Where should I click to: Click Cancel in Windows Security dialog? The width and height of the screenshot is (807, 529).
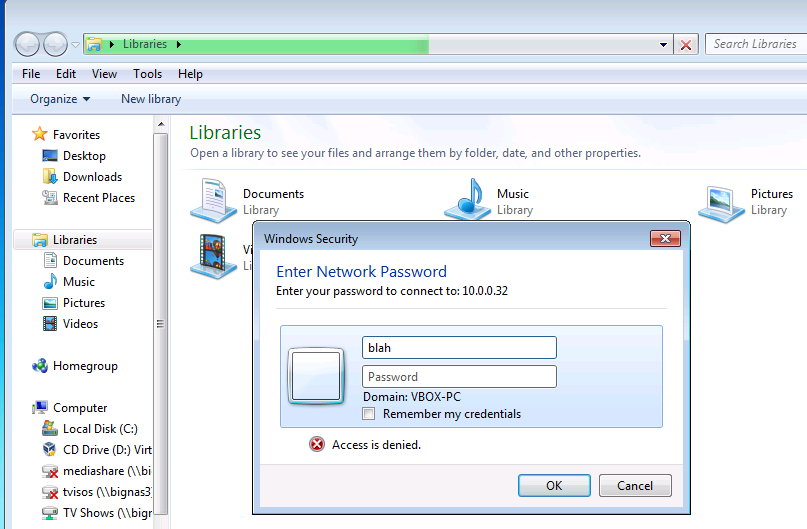pos(635,486)
